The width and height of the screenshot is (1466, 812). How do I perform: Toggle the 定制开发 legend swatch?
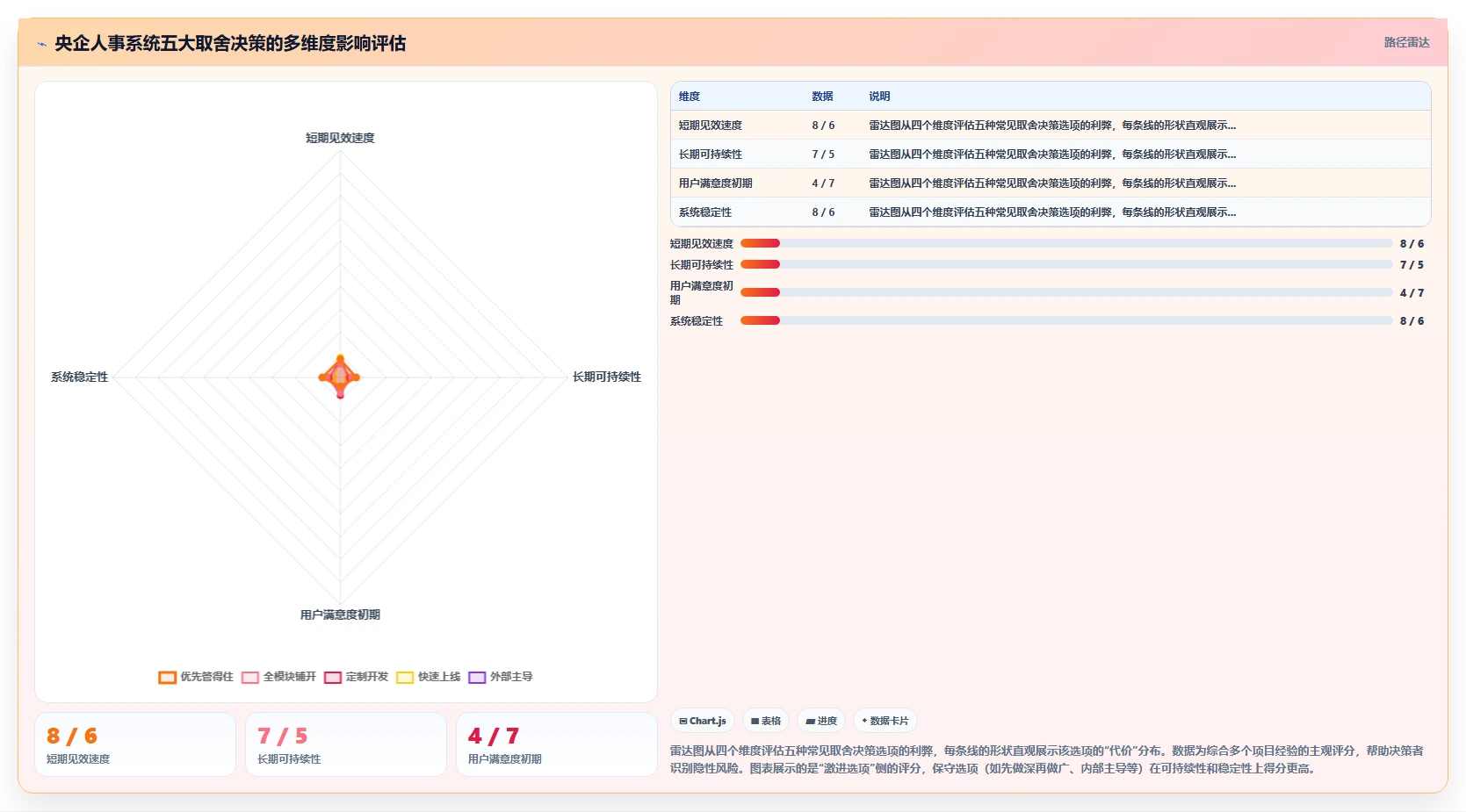tap(333, 677)
